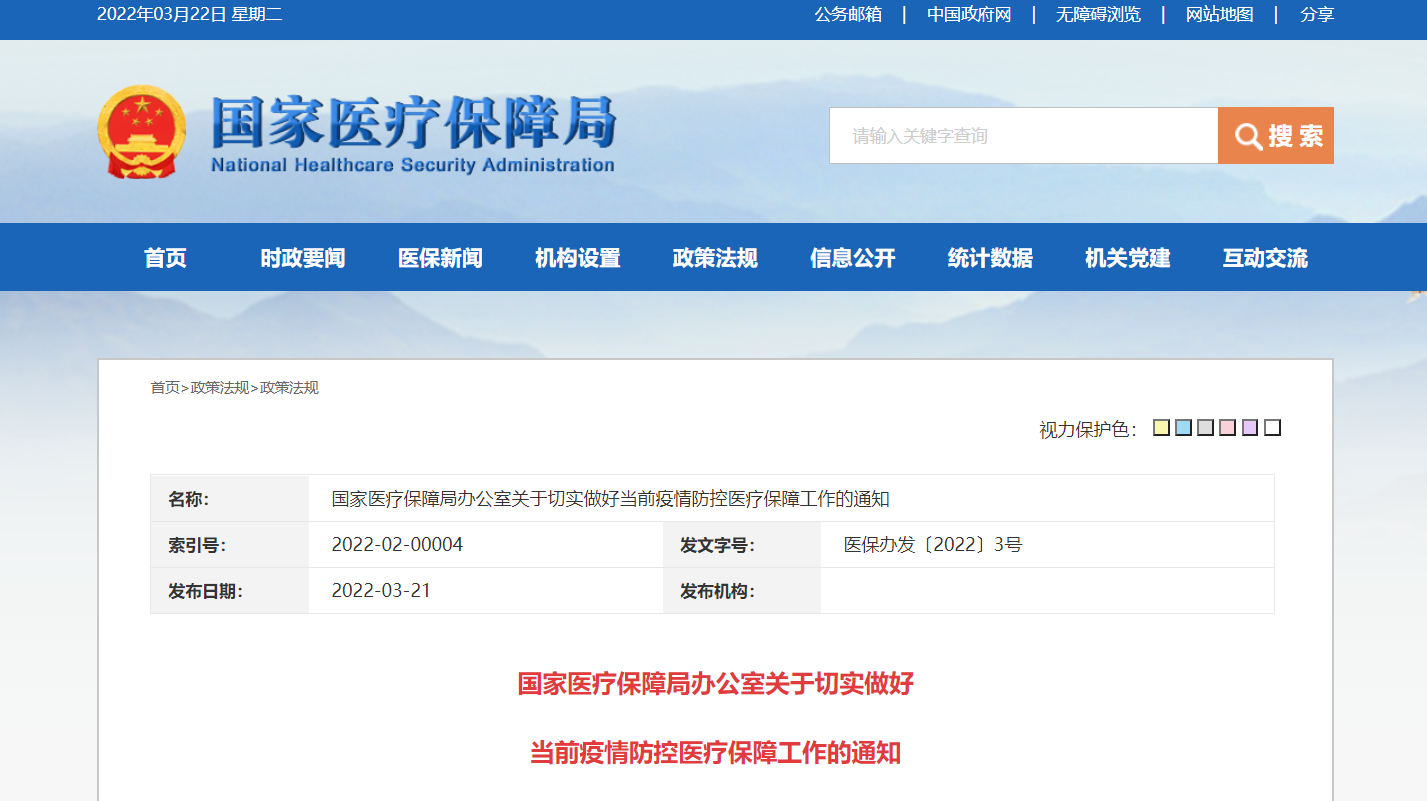The height and width of the screenshot is (801, 1427).
Task: Open 无障碍浏览 accessibility link
Action: point(1098,14)
